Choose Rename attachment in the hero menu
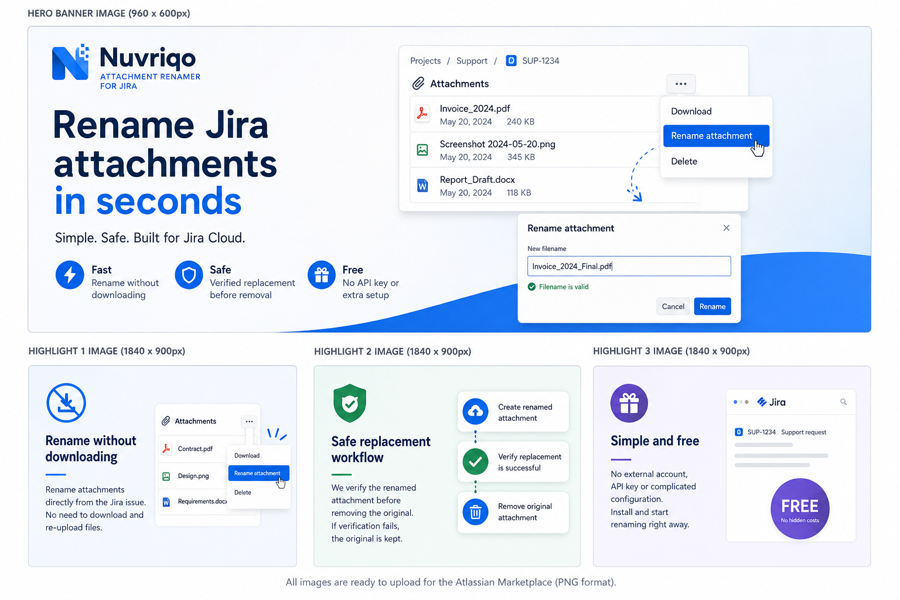This screenshot has width=900, height=600. 716,136
